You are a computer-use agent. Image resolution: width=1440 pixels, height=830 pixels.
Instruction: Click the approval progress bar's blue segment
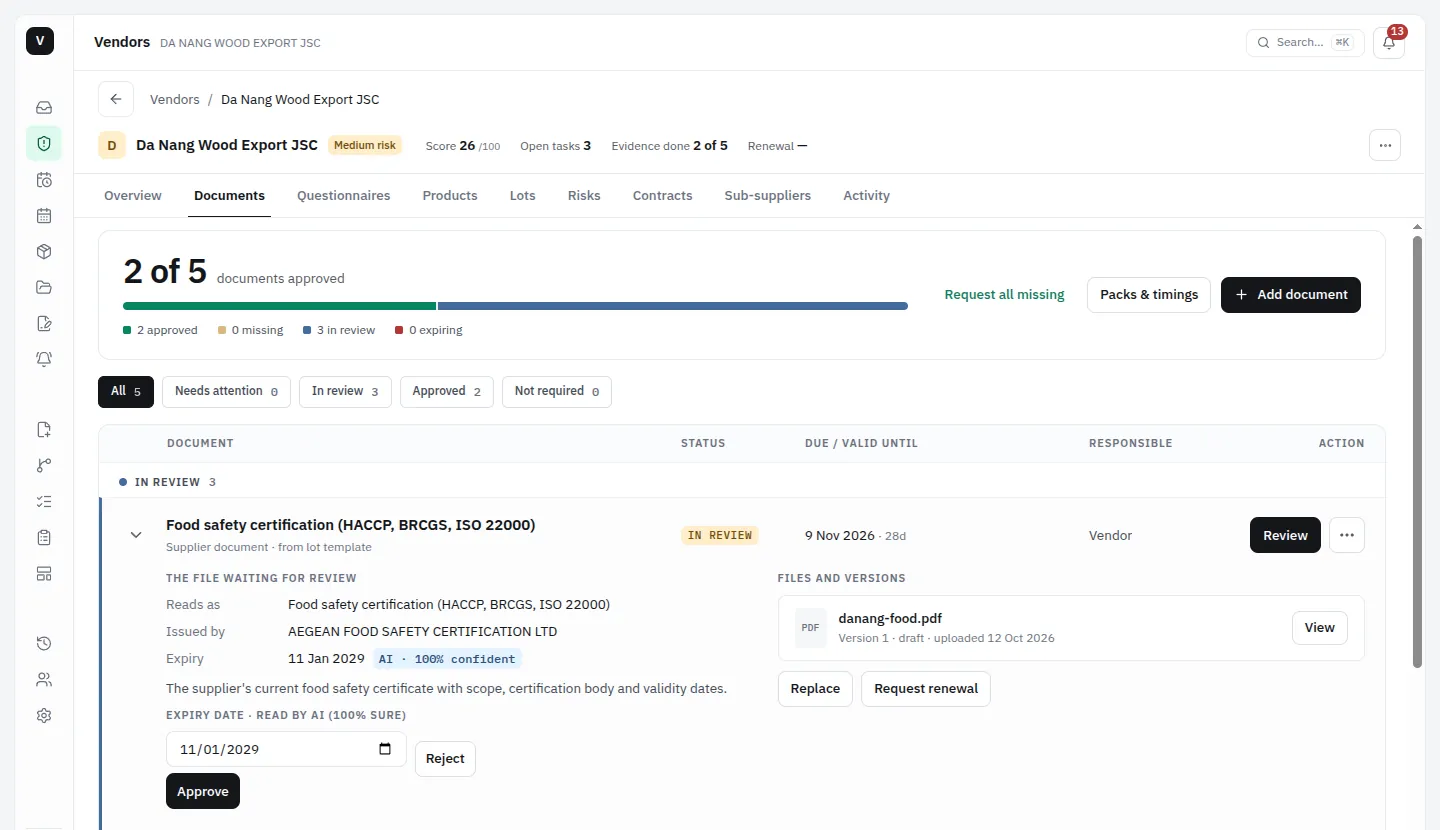[673, 306]
